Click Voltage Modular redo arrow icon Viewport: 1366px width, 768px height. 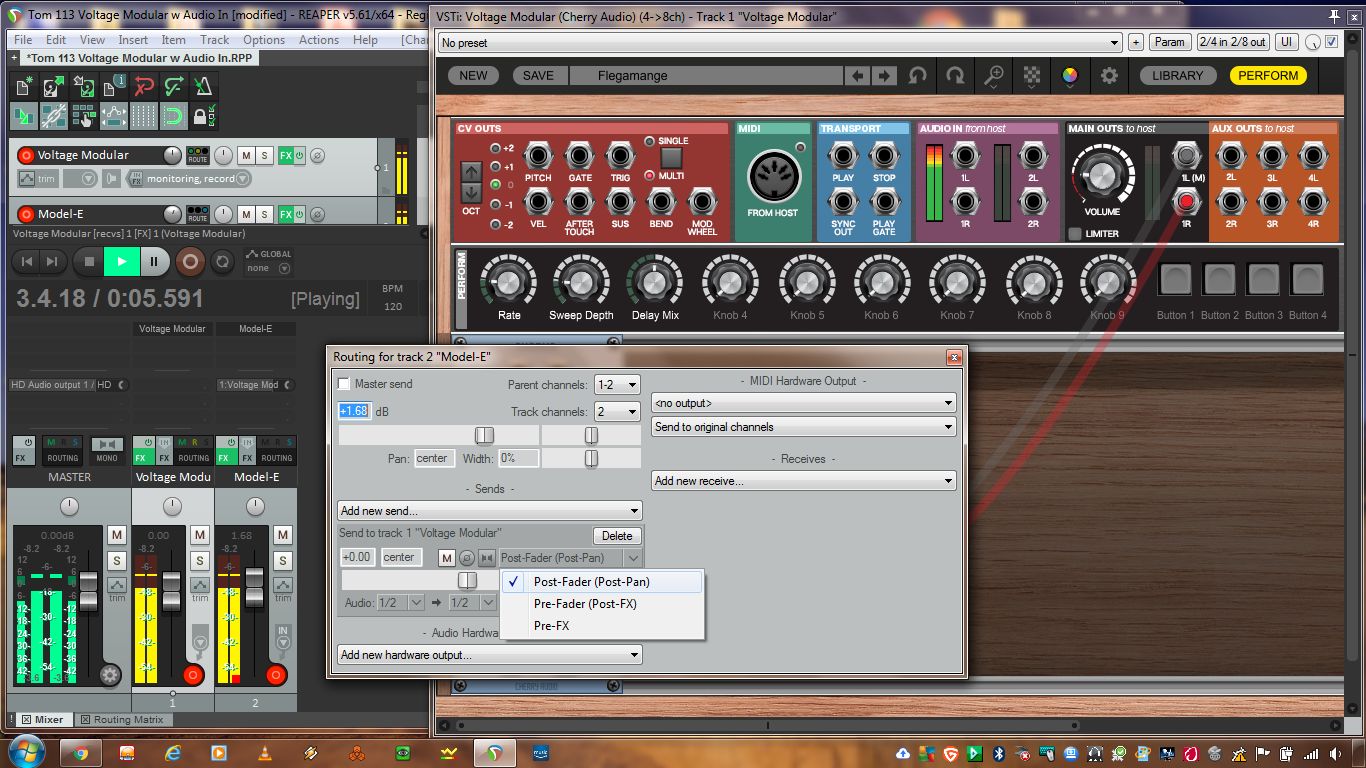955,75
